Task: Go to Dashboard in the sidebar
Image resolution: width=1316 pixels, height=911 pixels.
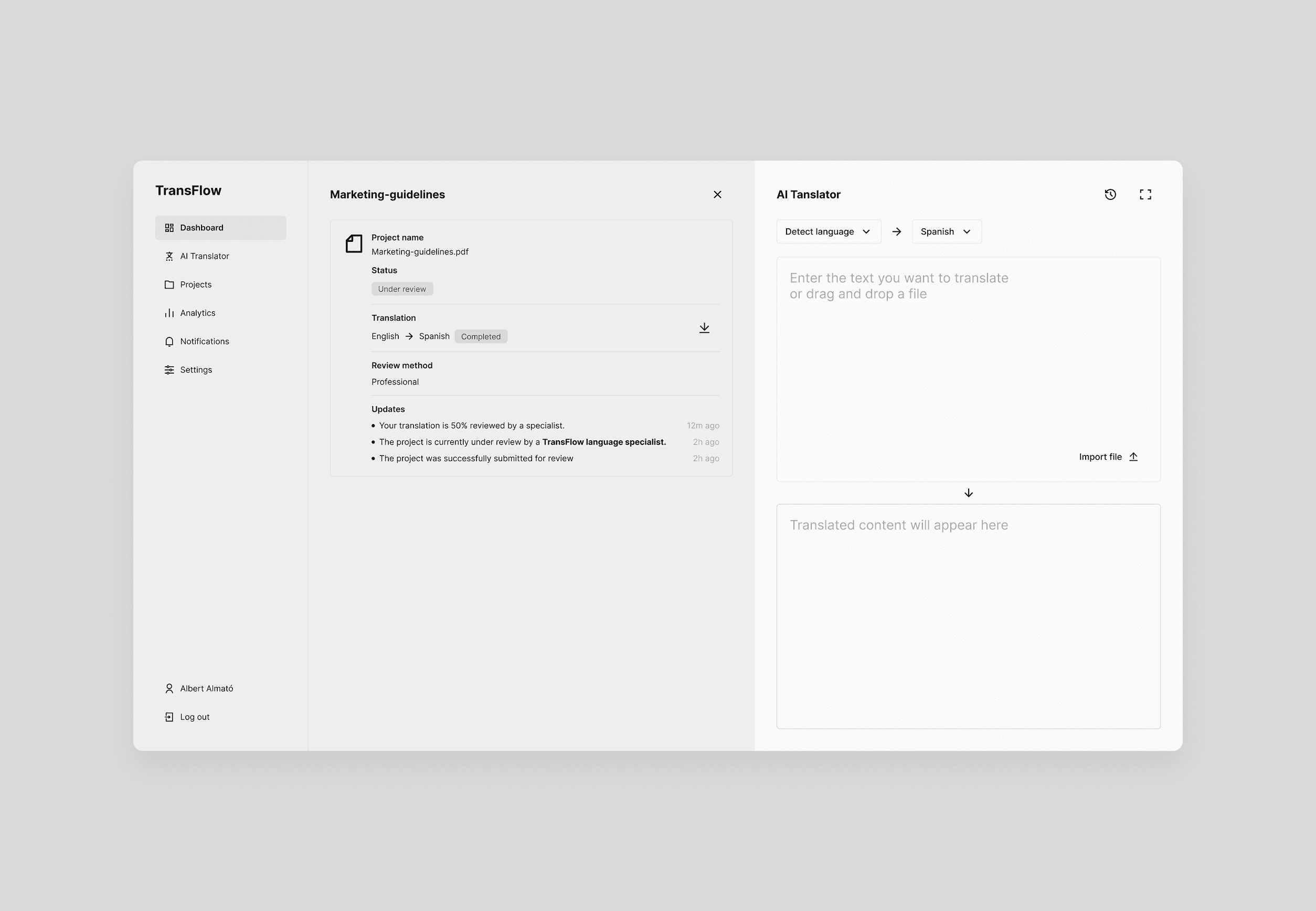Action: (x=220, y=228)
